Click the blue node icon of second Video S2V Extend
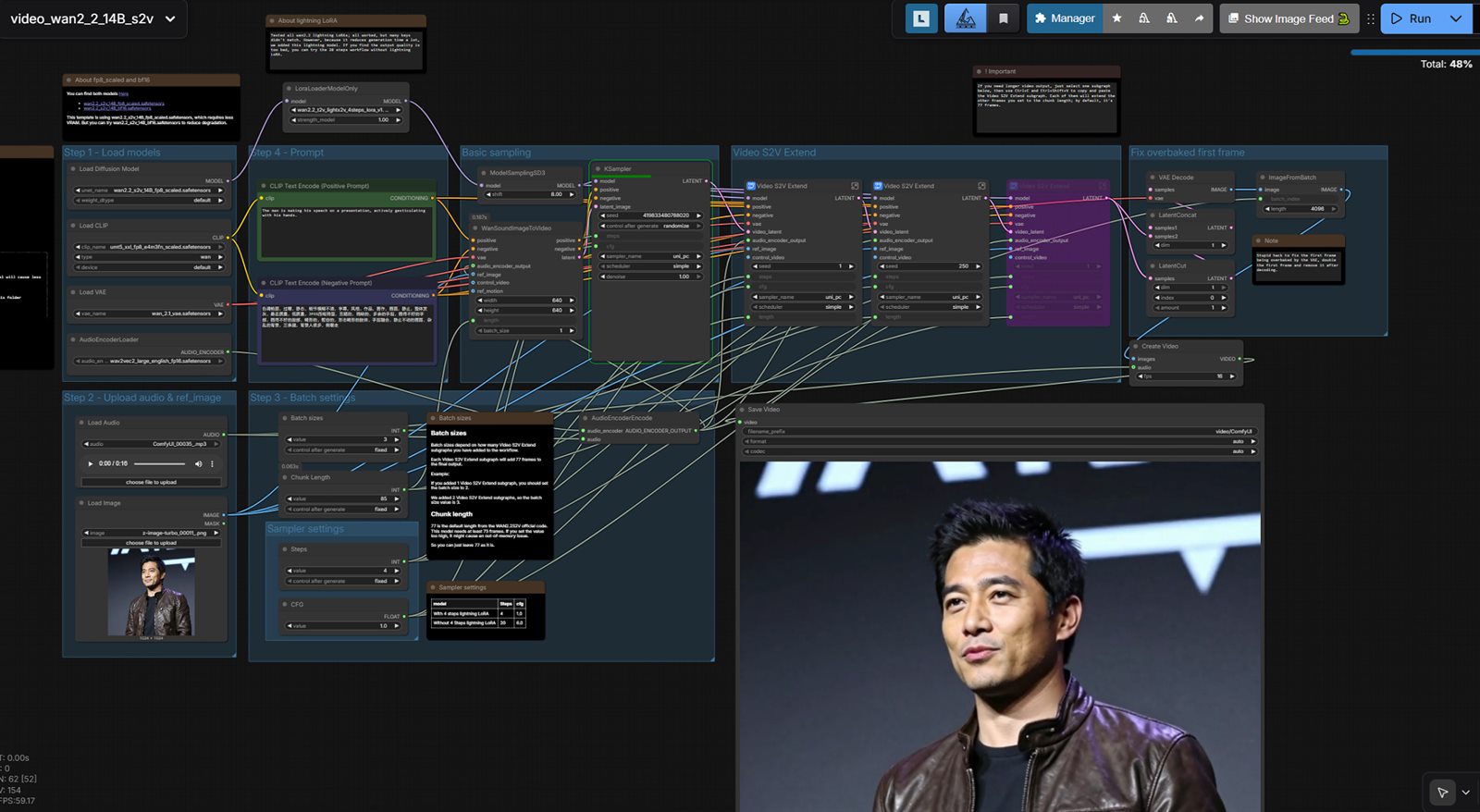The width and height of the screenshot is (1480, 812). point(878,186)
